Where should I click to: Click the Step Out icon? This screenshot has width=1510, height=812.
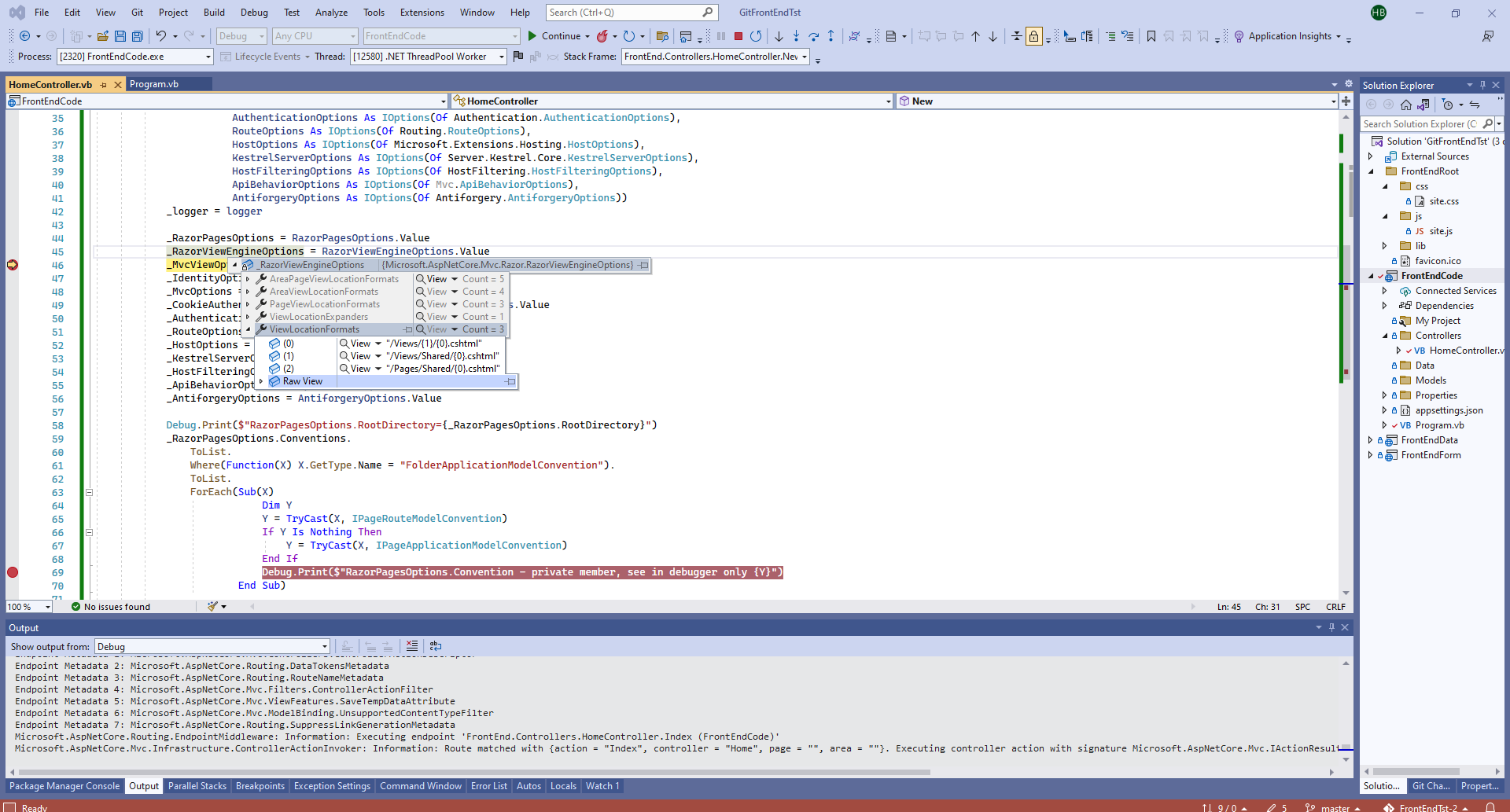[x=830, y=36]
